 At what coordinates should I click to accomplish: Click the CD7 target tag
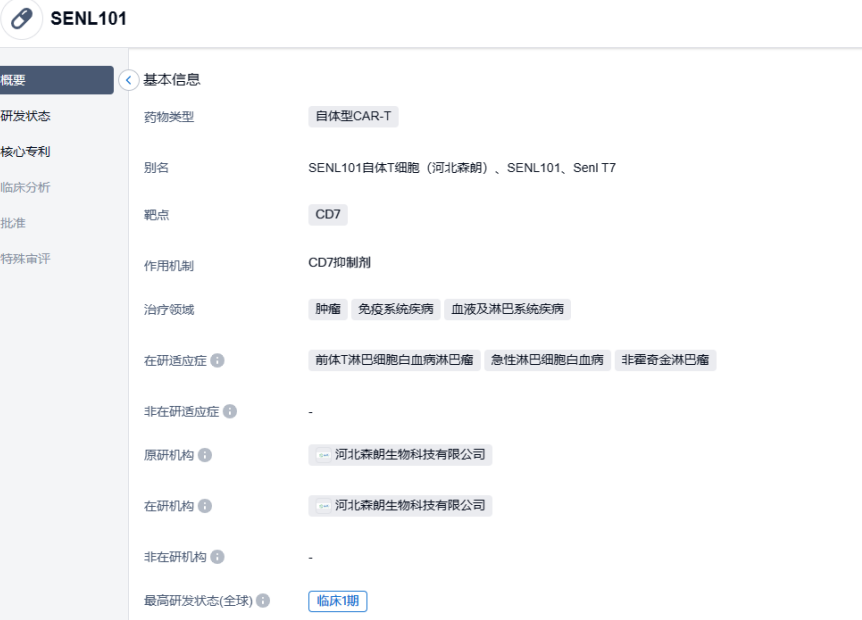pyautogui.click(x=328, y=214)
